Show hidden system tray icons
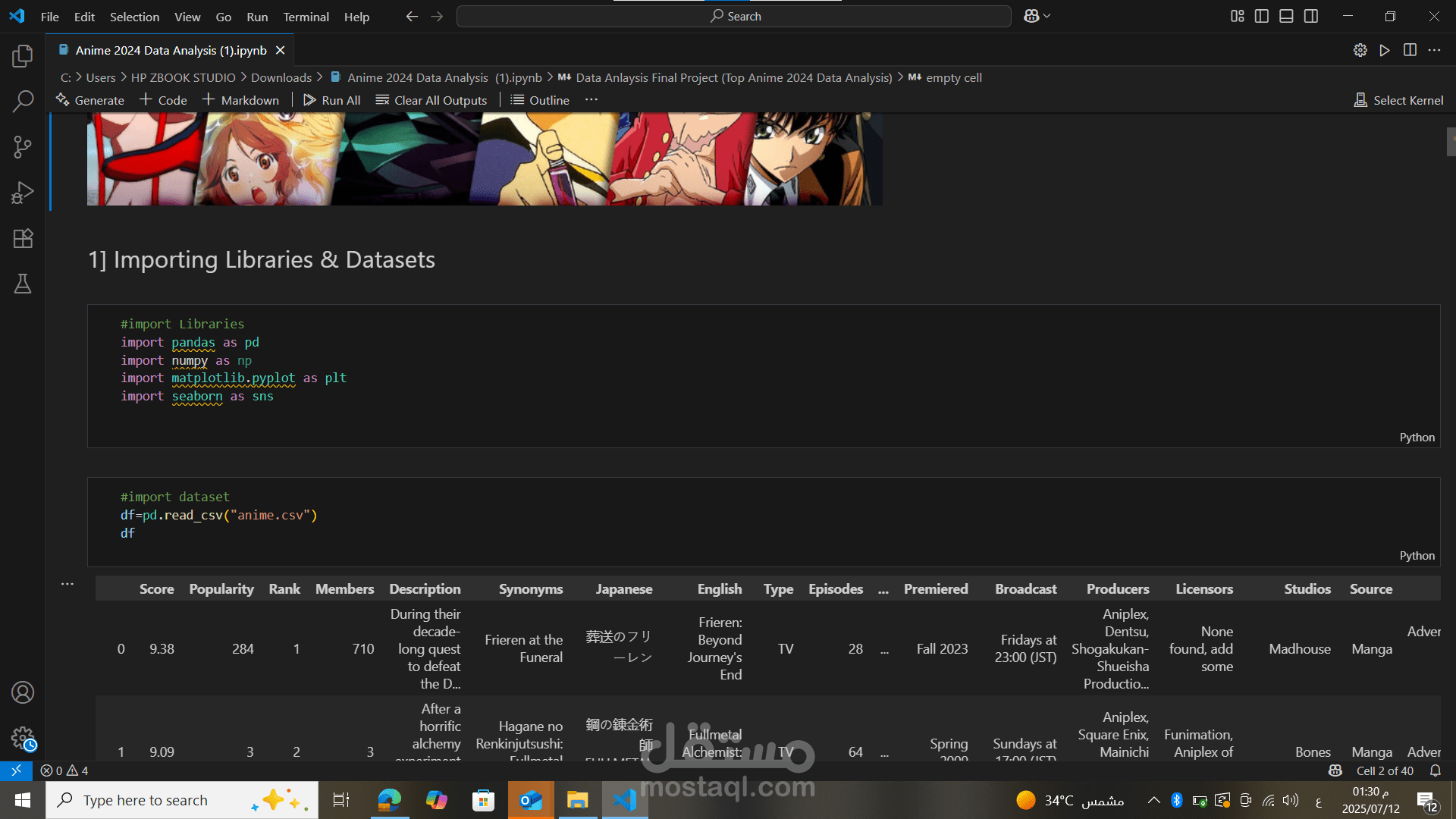The image size is (1456, 819). (1153, 800)
